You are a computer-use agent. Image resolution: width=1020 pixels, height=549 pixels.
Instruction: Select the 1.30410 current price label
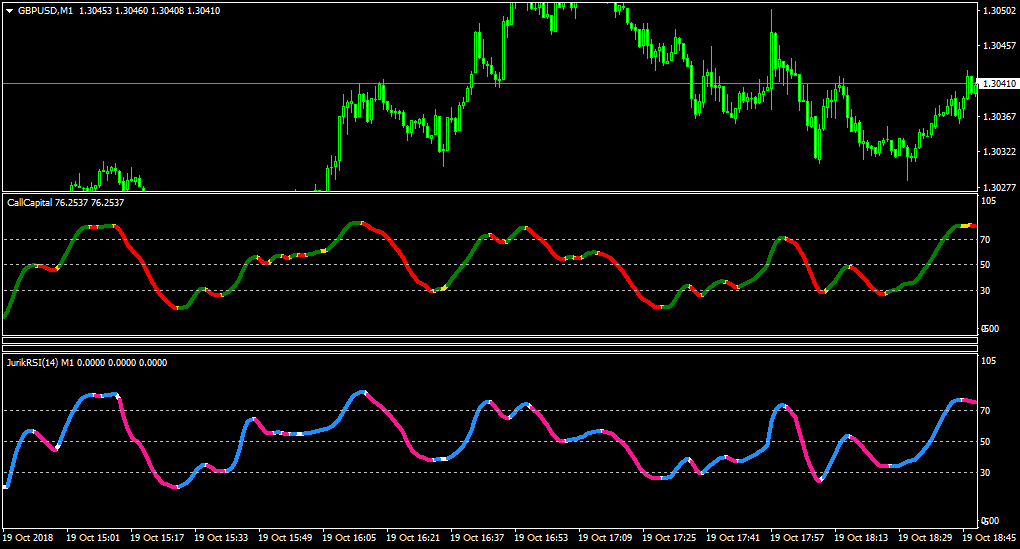tap(999, 84)
